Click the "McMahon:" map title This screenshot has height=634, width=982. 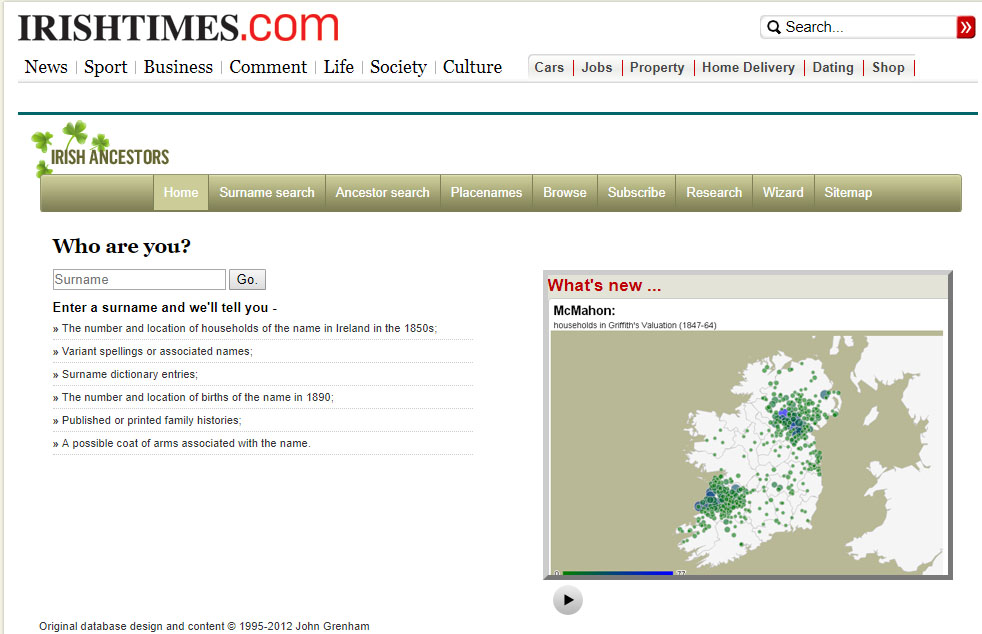point(584,311)
